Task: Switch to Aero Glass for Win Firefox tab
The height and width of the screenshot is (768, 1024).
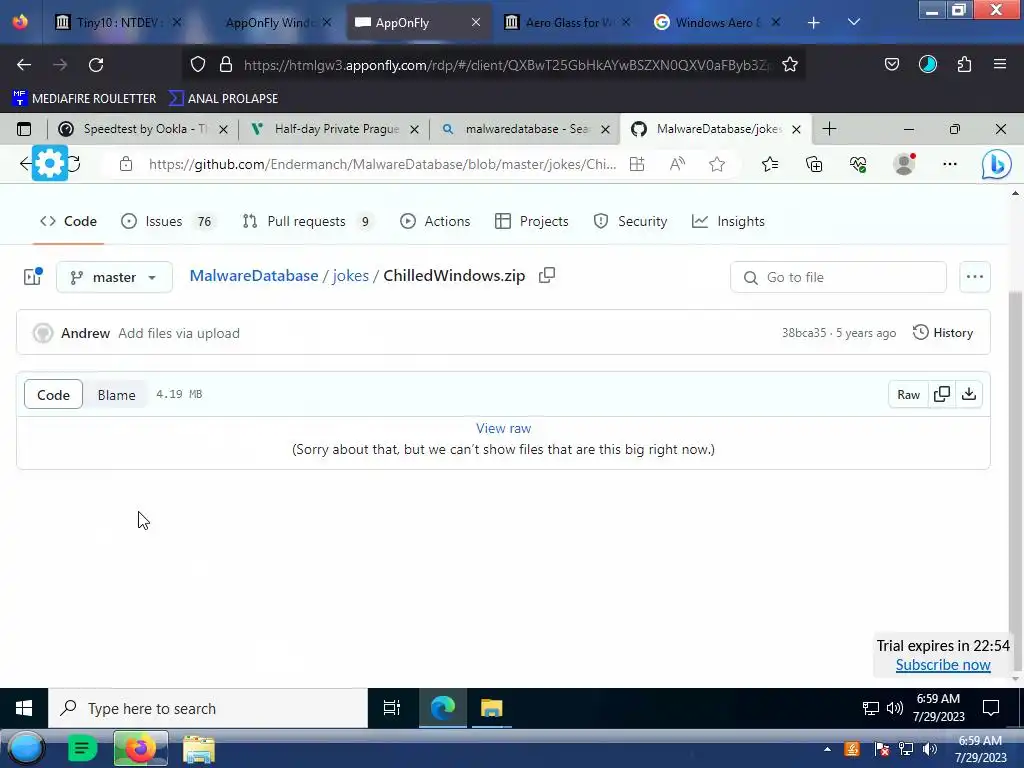Action: tap(568, 23)
